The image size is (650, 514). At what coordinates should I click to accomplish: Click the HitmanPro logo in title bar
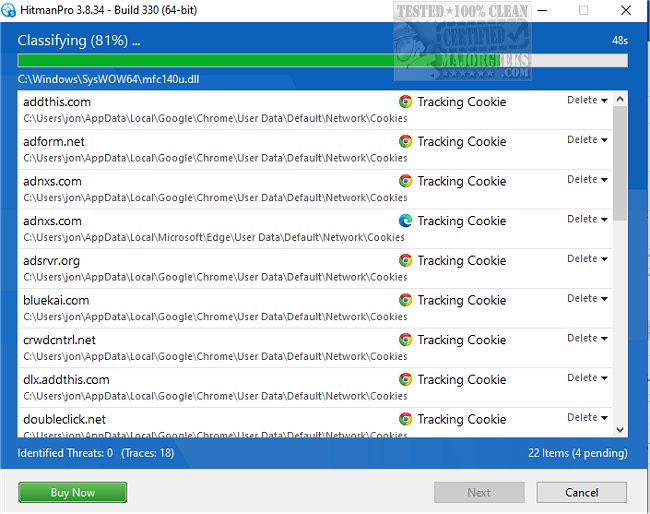point(10,11)
